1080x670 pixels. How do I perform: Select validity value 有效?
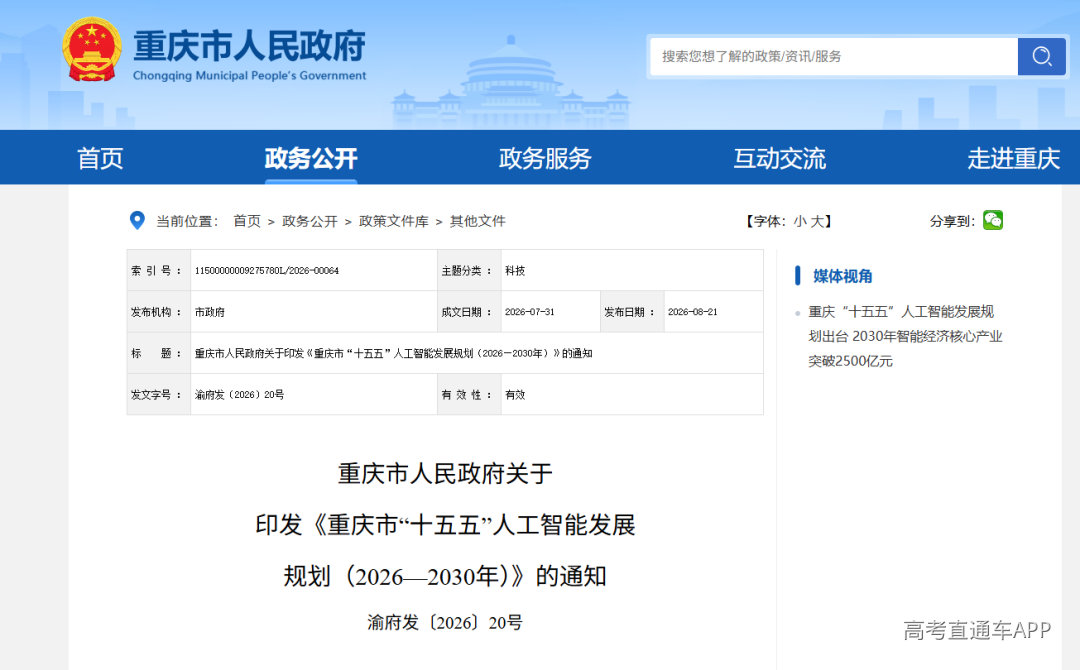click(x=515, y=395)
